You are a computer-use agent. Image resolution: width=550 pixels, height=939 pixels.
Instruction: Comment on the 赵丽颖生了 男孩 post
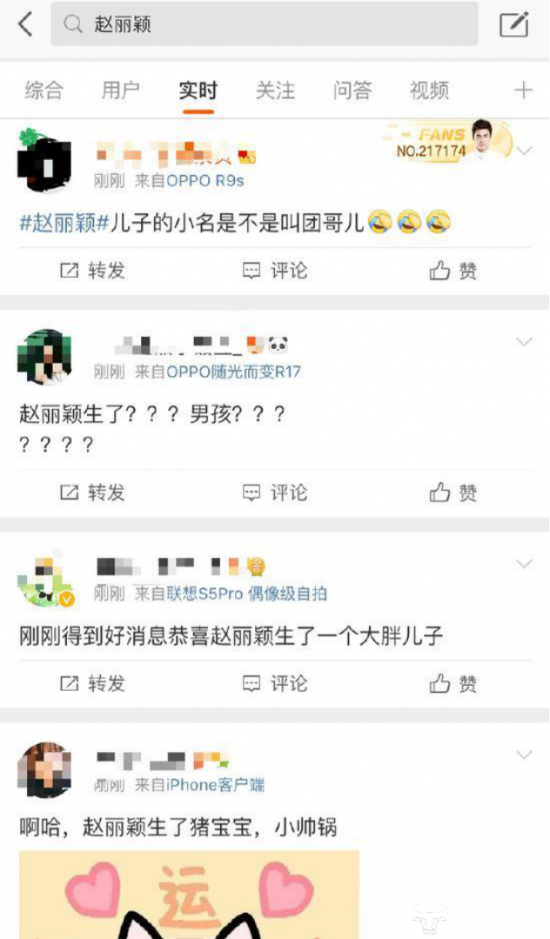click(x=275, y=493)
